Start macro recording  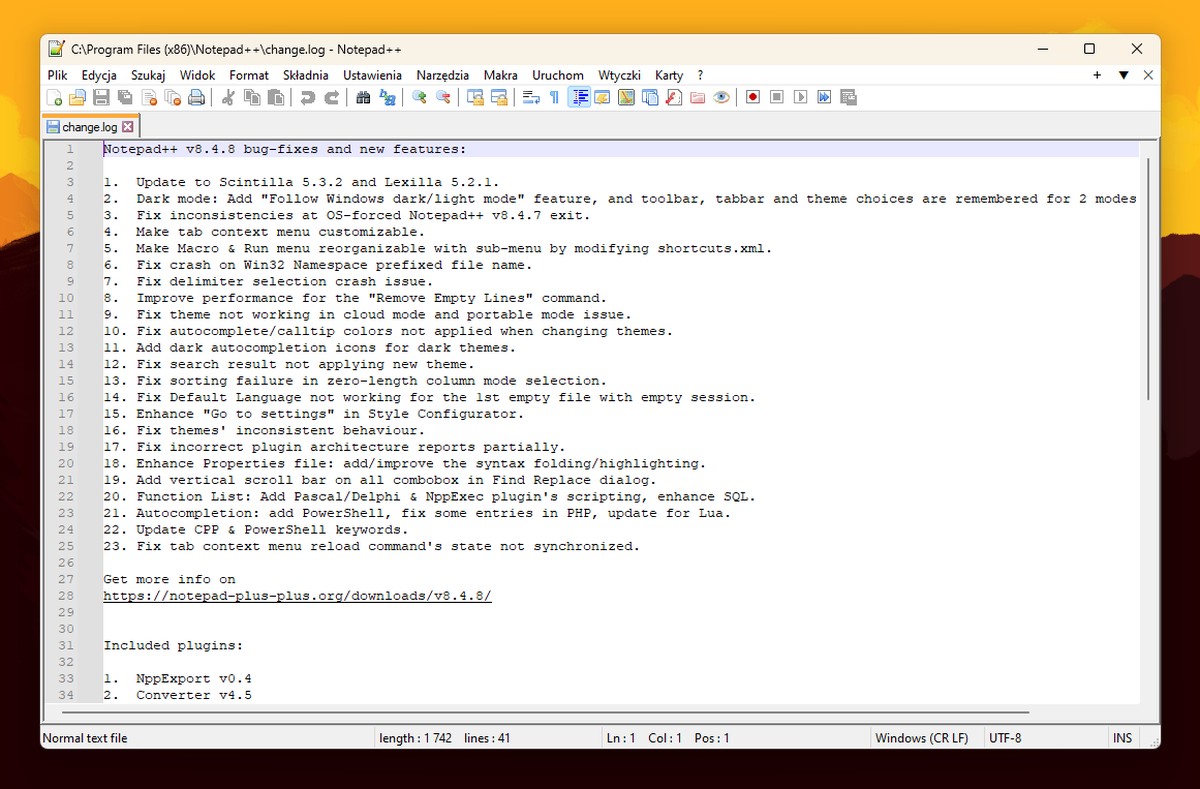point(752,97)
